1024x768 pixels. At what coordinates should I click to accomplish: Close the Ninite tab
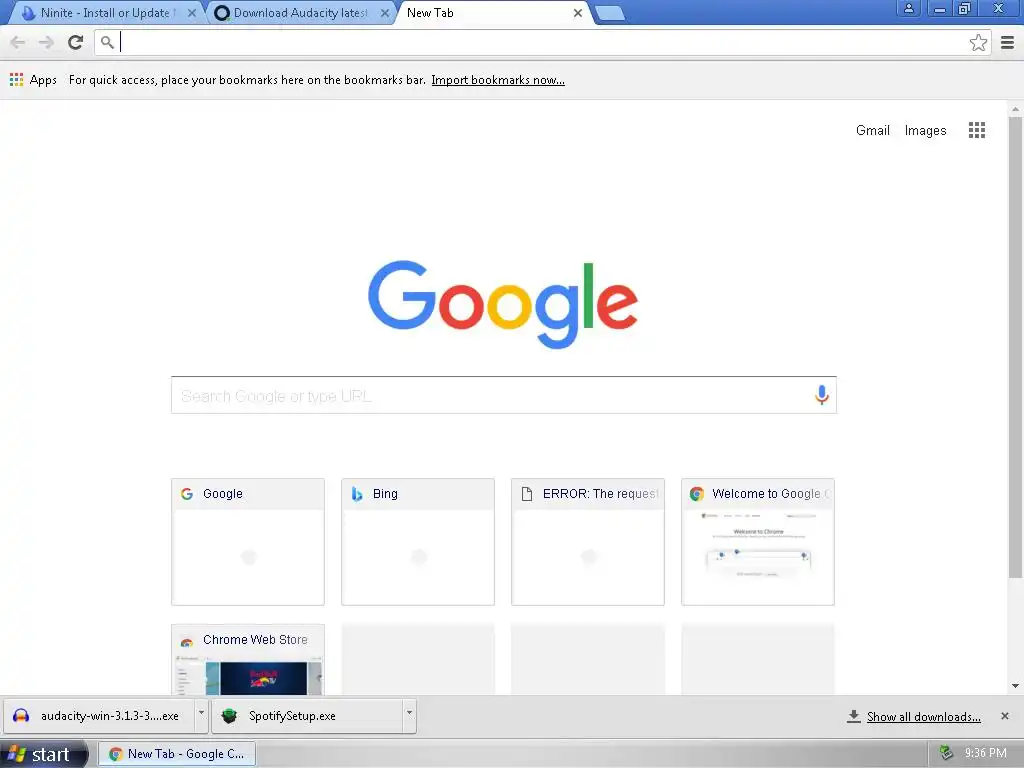point(191,13)
